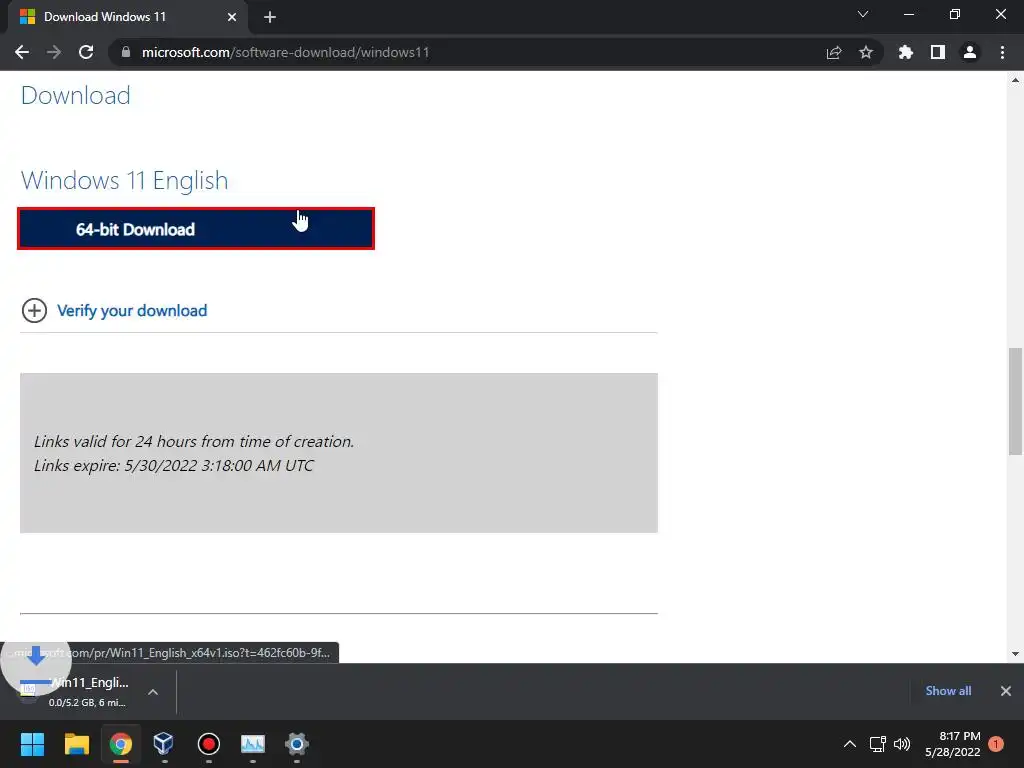Expand Verify your download plus icon

[34, 310]
